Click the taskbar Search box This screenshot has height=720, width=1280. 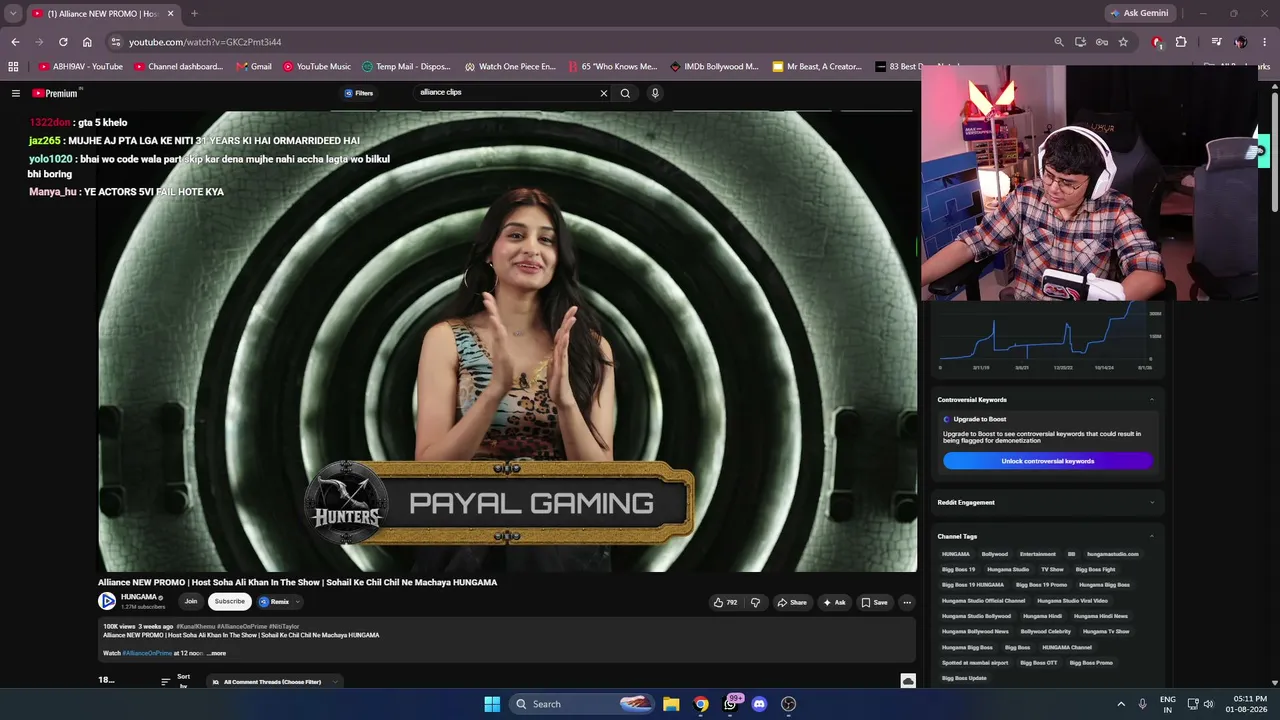pos(582,704)
